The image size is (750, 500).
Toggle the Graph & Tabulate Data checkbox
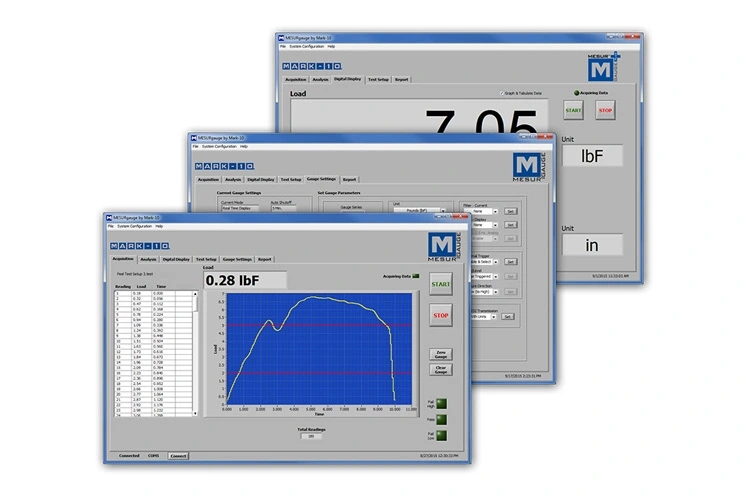(x=501, y=93)
